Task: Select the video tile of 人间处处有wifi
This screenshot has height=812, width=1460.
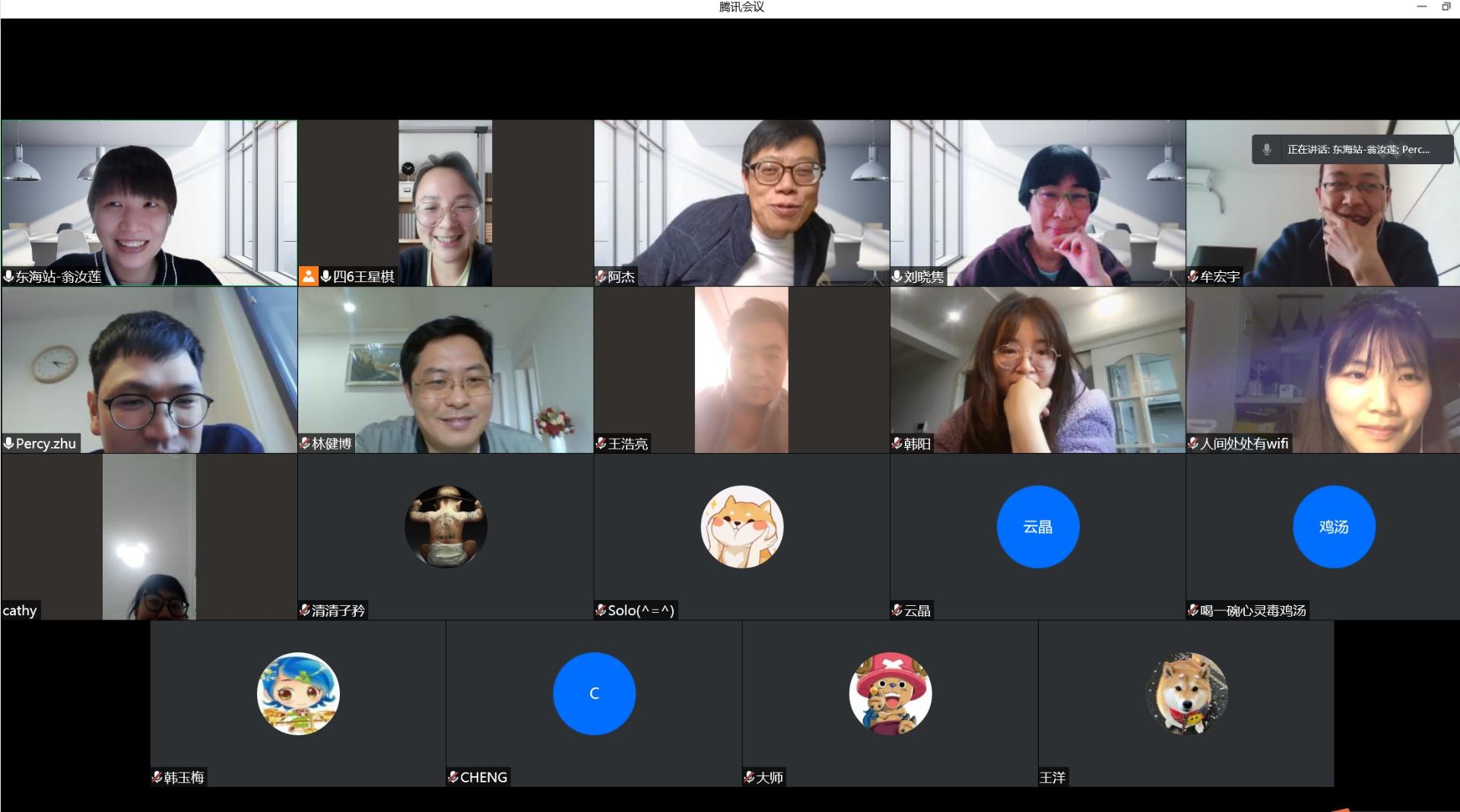Action: (x=1323, y=370)
